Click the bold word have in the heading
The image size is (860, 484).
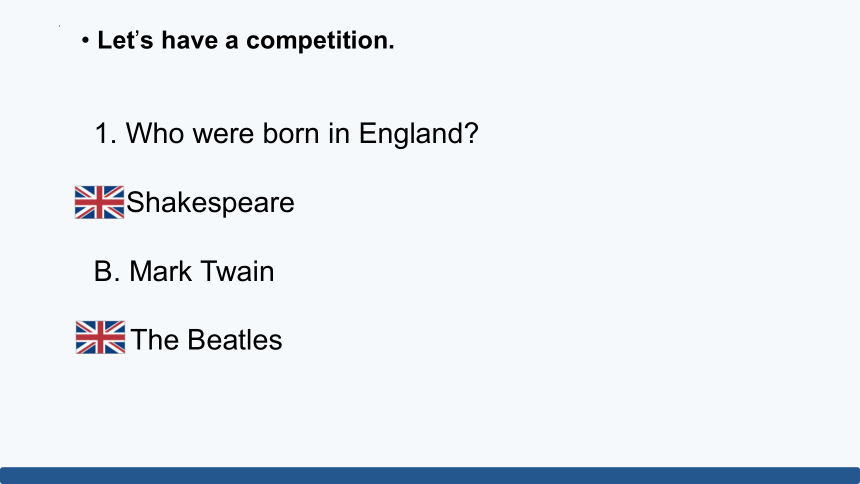[x=189, y=40]
